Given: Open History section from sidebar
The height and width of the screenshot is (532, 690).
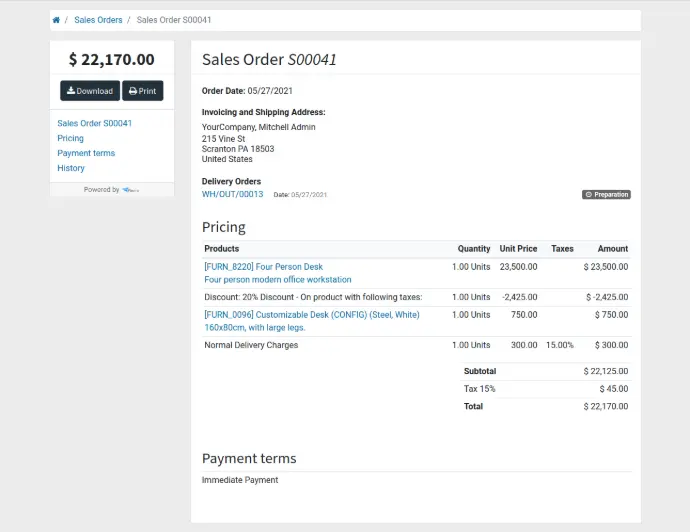Looking at the screenshot, I should tap(71, 168).
